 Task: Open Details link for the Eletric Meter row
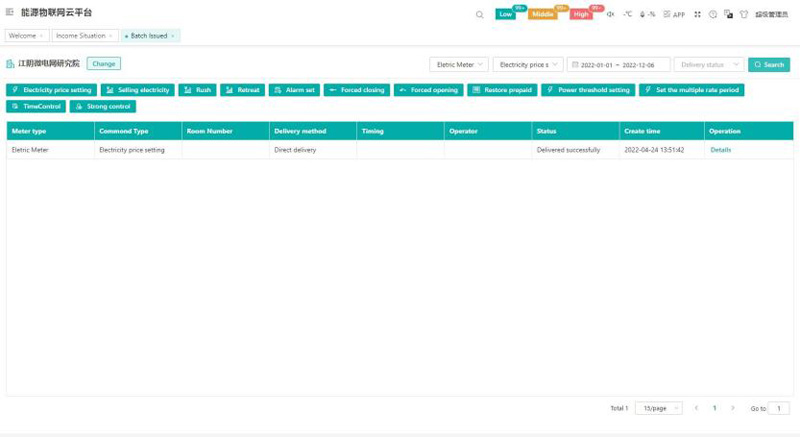click(x=721, y=150)
